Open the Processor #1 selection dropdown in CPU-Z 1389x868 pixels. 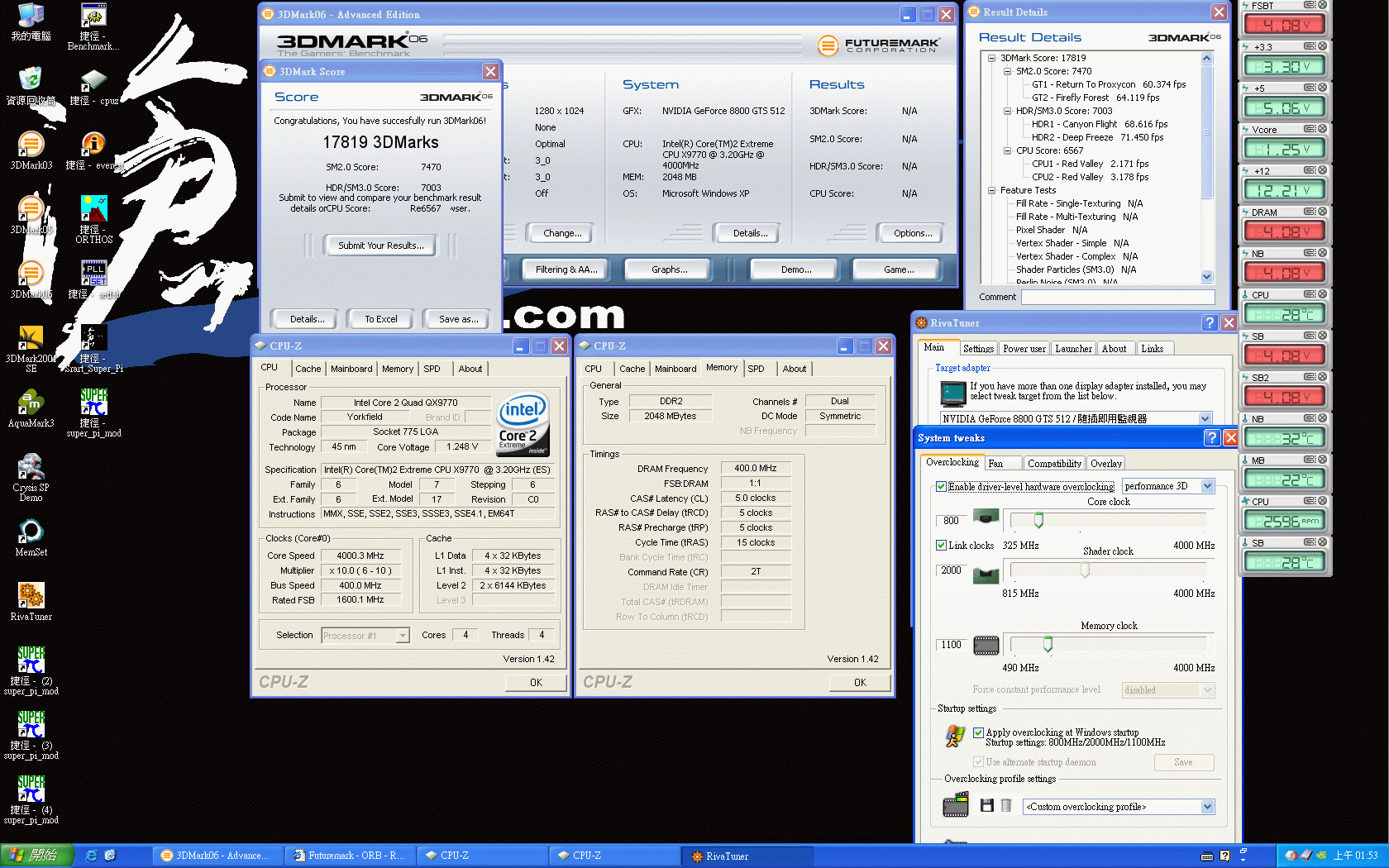[365, 636]
